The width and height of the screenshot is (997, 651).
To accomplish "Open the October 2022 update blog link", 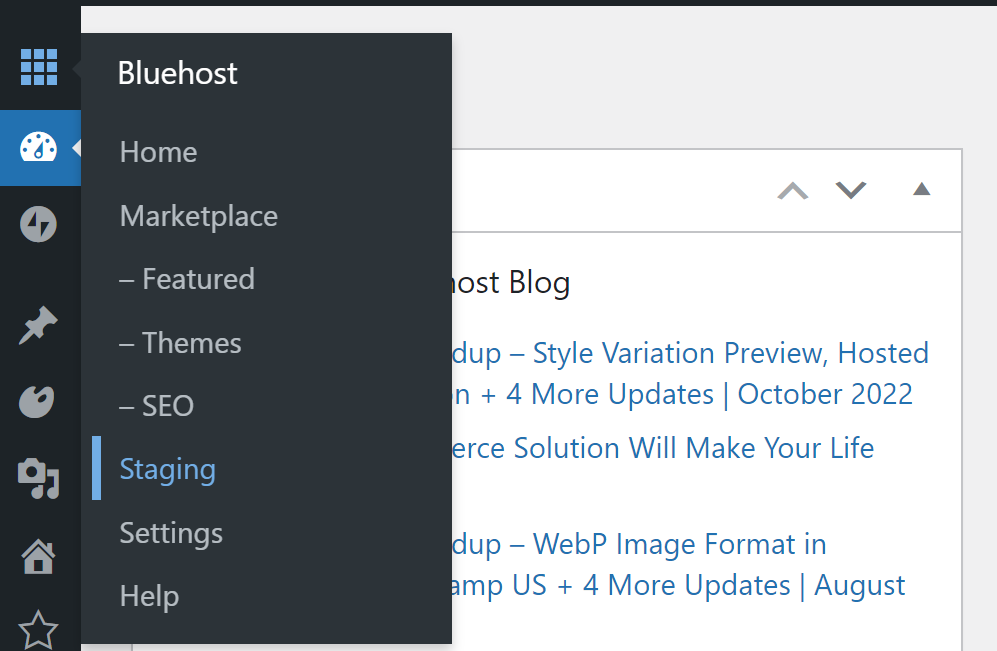I will coord(700,373).
